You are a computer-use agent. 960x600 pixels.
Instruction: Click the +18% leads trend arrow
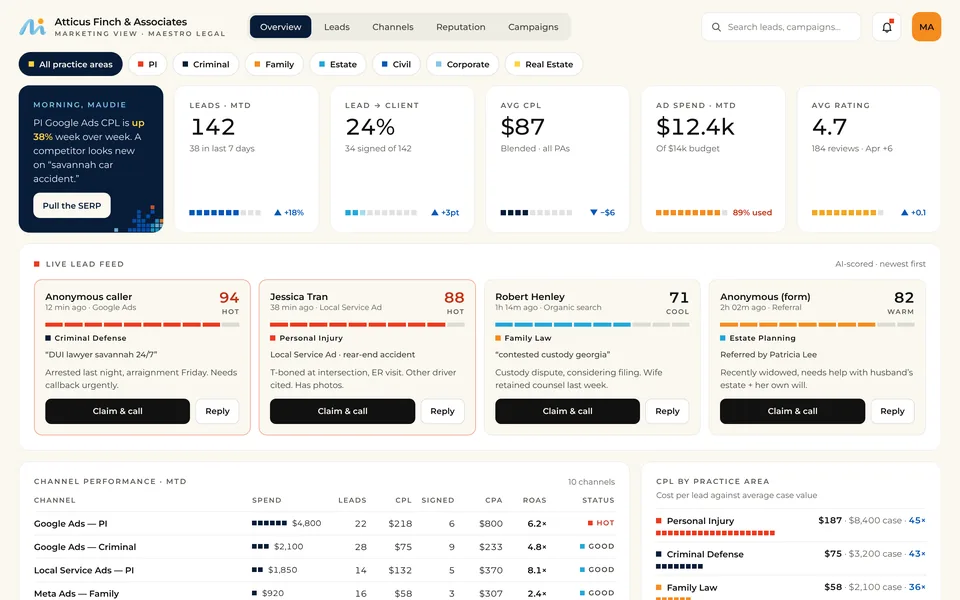coord(277,212)
